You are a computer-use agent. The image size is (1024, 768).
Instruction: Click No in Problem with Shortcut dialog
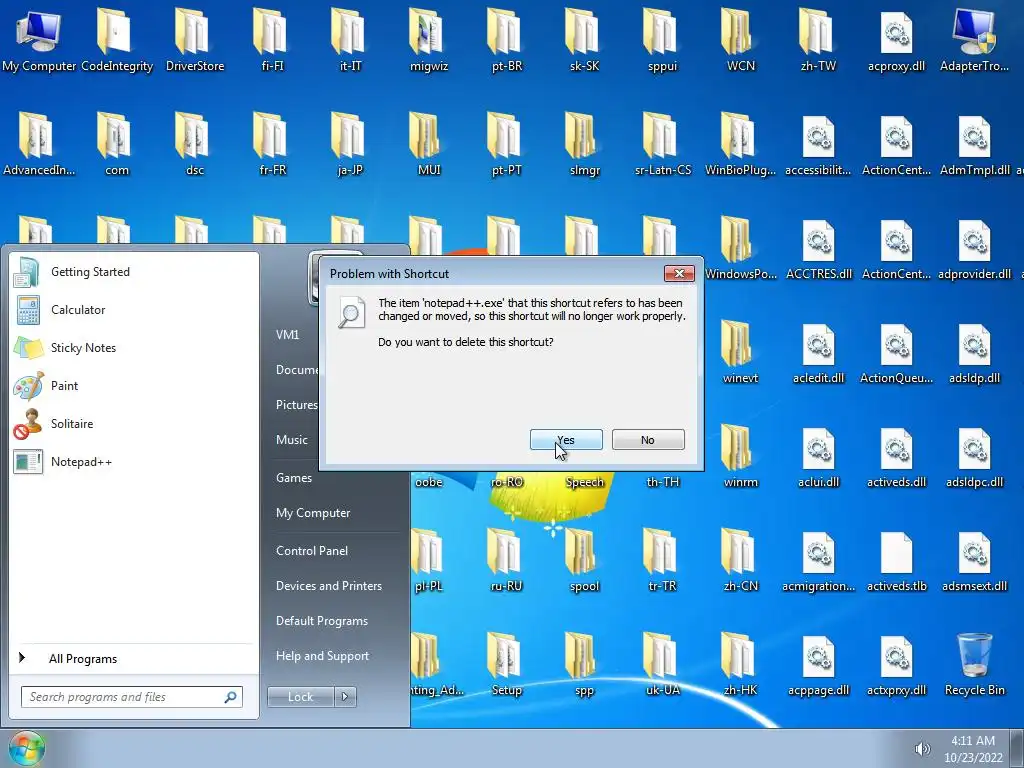click(x=648, y=440)
